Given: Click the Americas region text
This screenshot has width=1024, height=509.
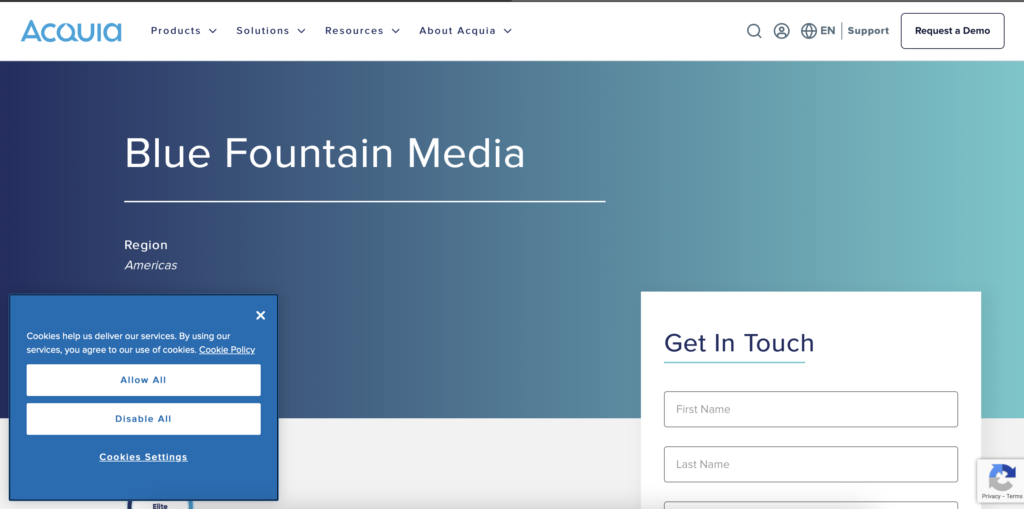Looking at the screenshot, I should tap(151, 265).
